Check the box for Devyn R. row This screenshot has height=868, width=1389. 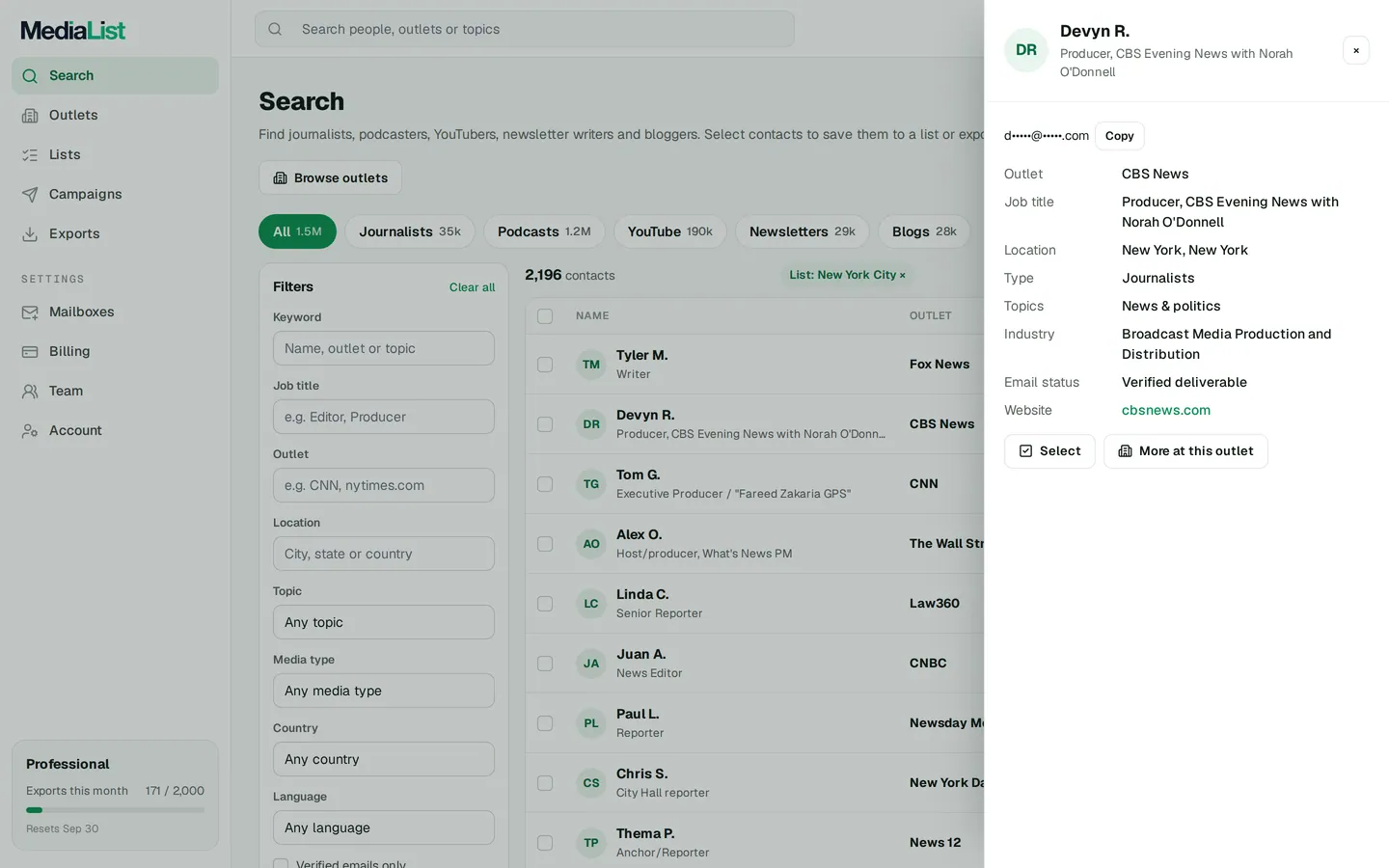coord(545,424)
